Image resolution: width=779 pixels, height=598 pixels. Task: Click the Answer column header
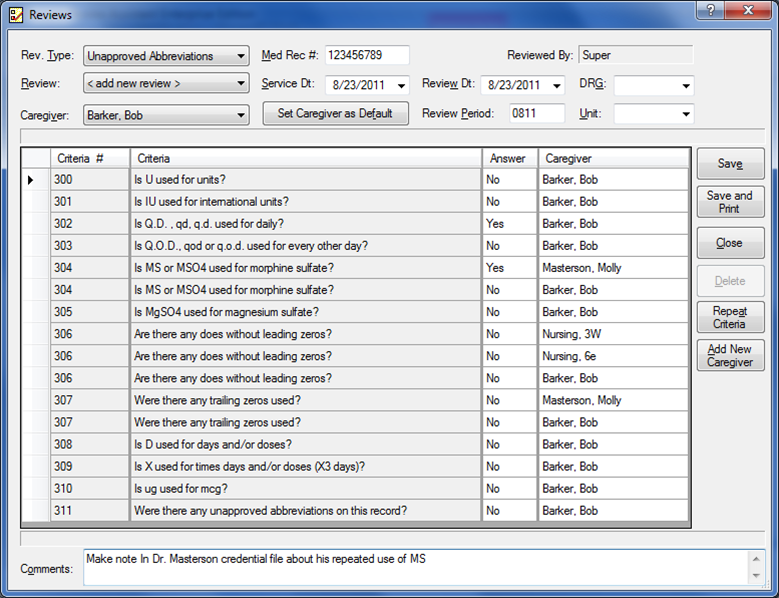pyautogui.click(x=510, y=158)
